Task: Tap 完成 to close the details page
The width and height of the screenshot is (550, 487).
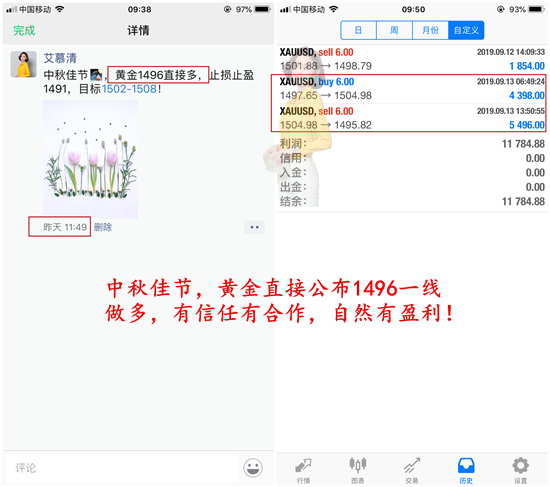Action: [x=24, y=31]
